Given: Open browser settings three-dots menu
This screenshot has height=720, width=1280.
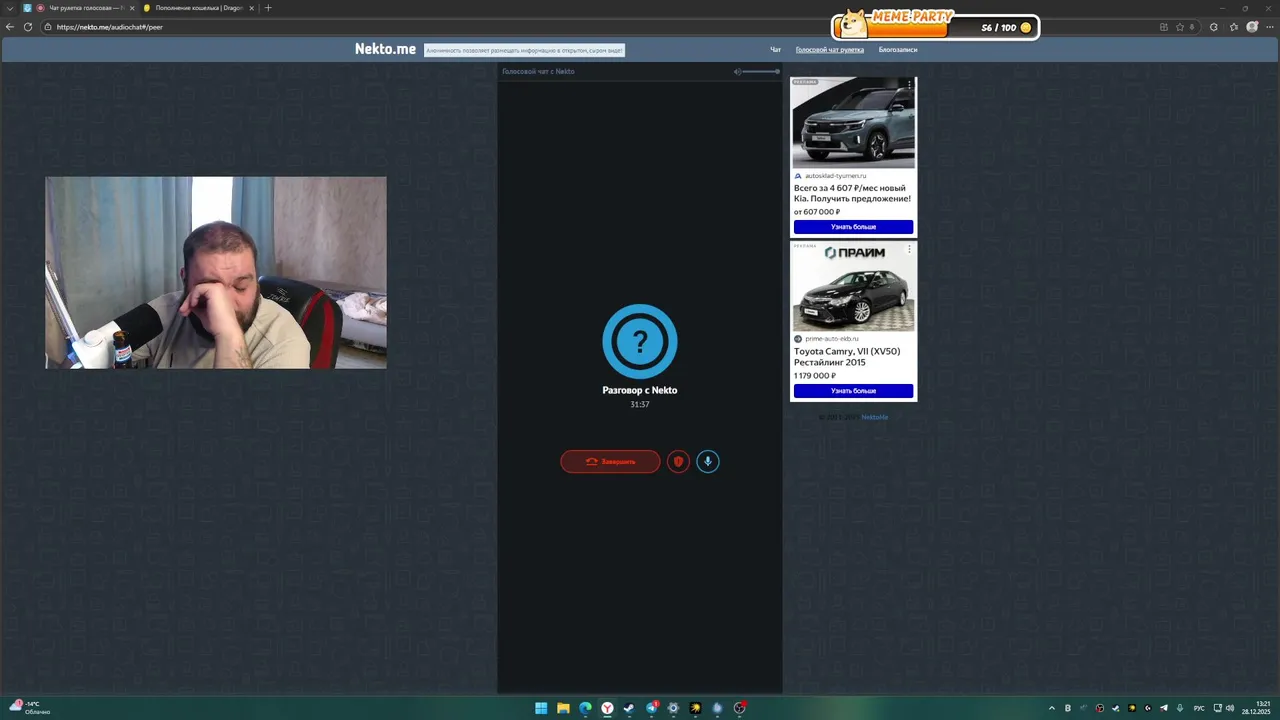Looking at the screenshot, I should (x=1270, y=27).
